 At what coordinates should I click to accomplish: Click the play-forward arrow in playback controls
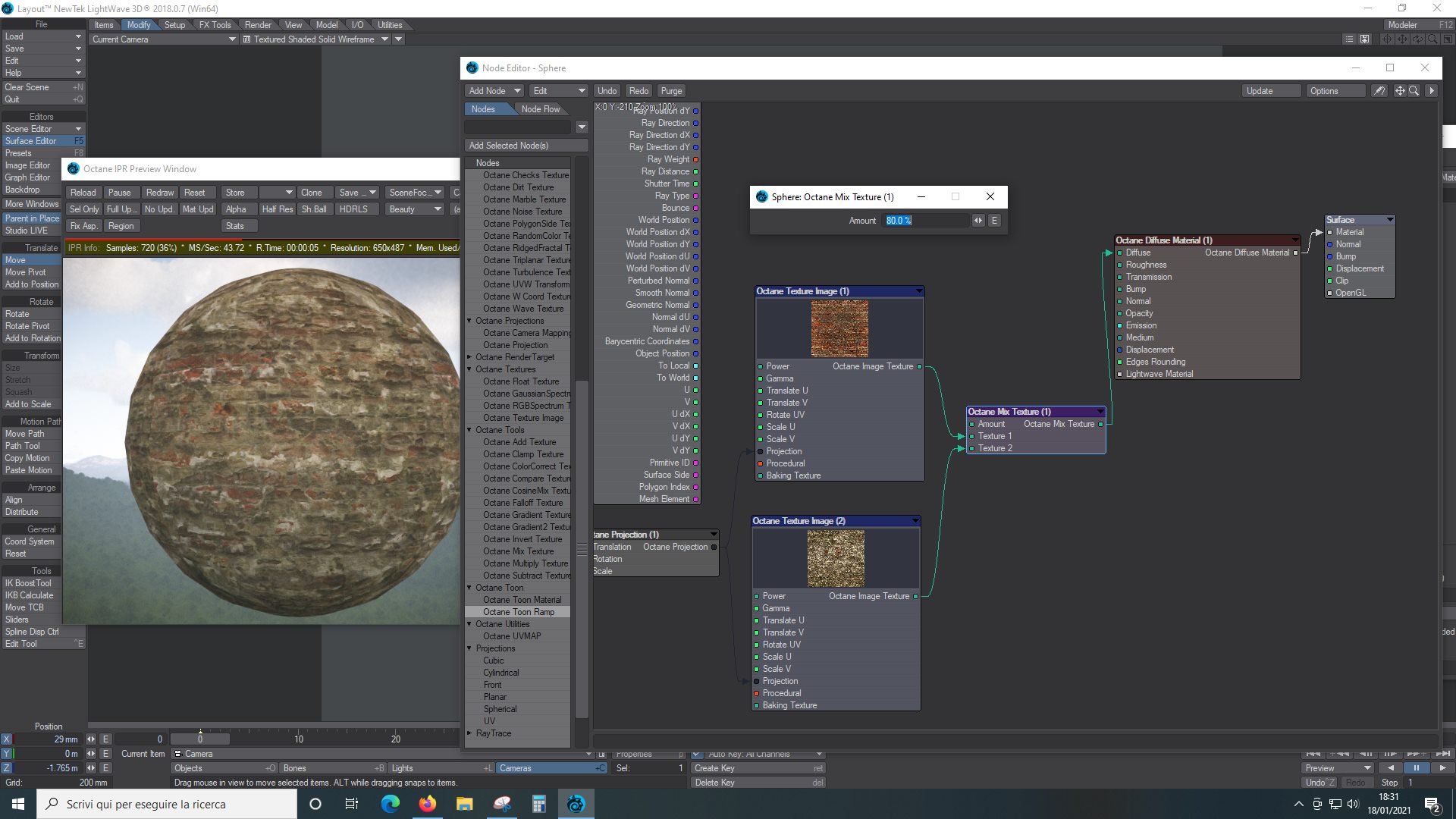1442,768
